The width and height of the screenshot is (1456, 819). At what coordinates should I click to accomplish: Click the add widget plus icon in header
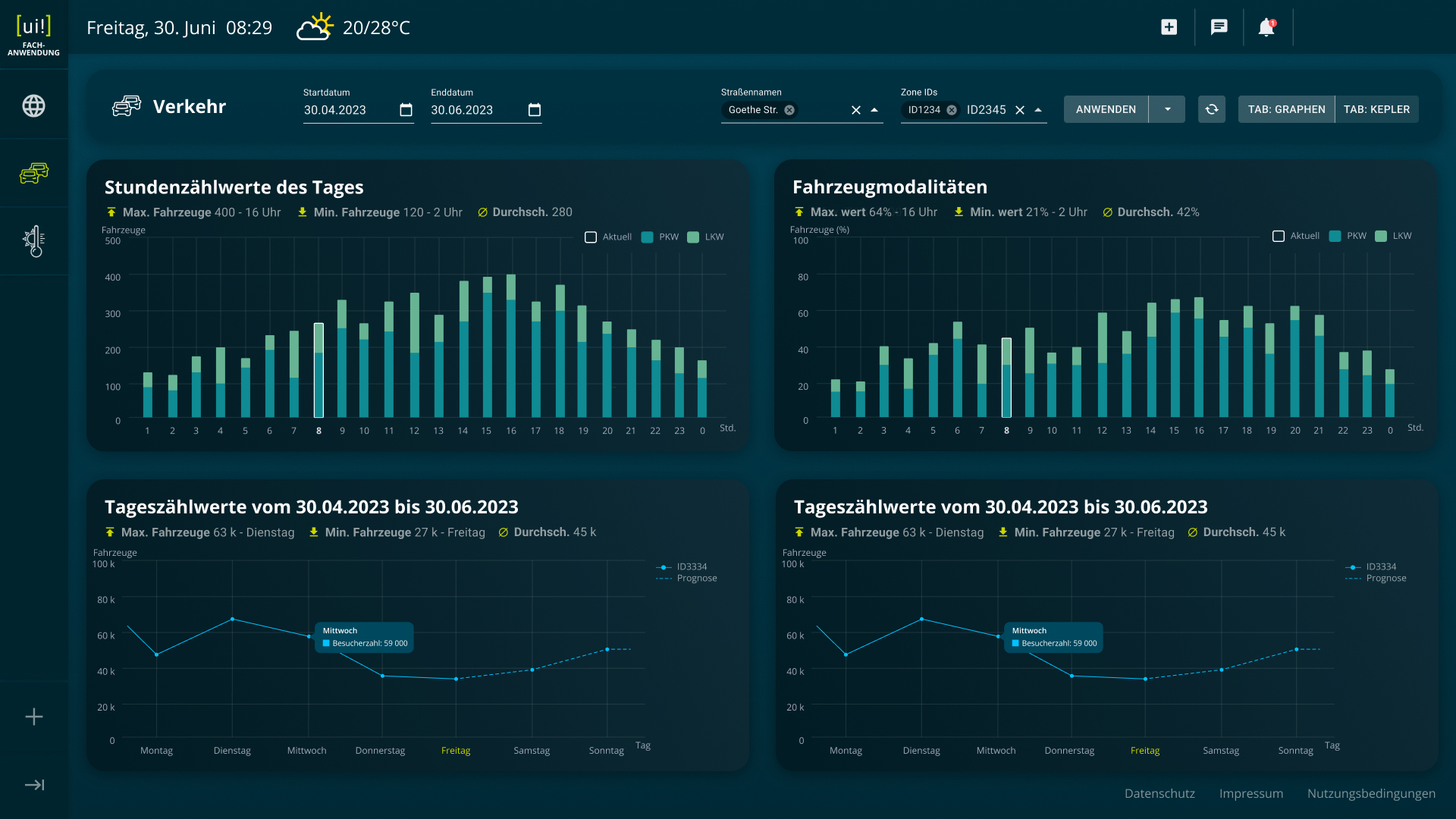(1169, 27)
